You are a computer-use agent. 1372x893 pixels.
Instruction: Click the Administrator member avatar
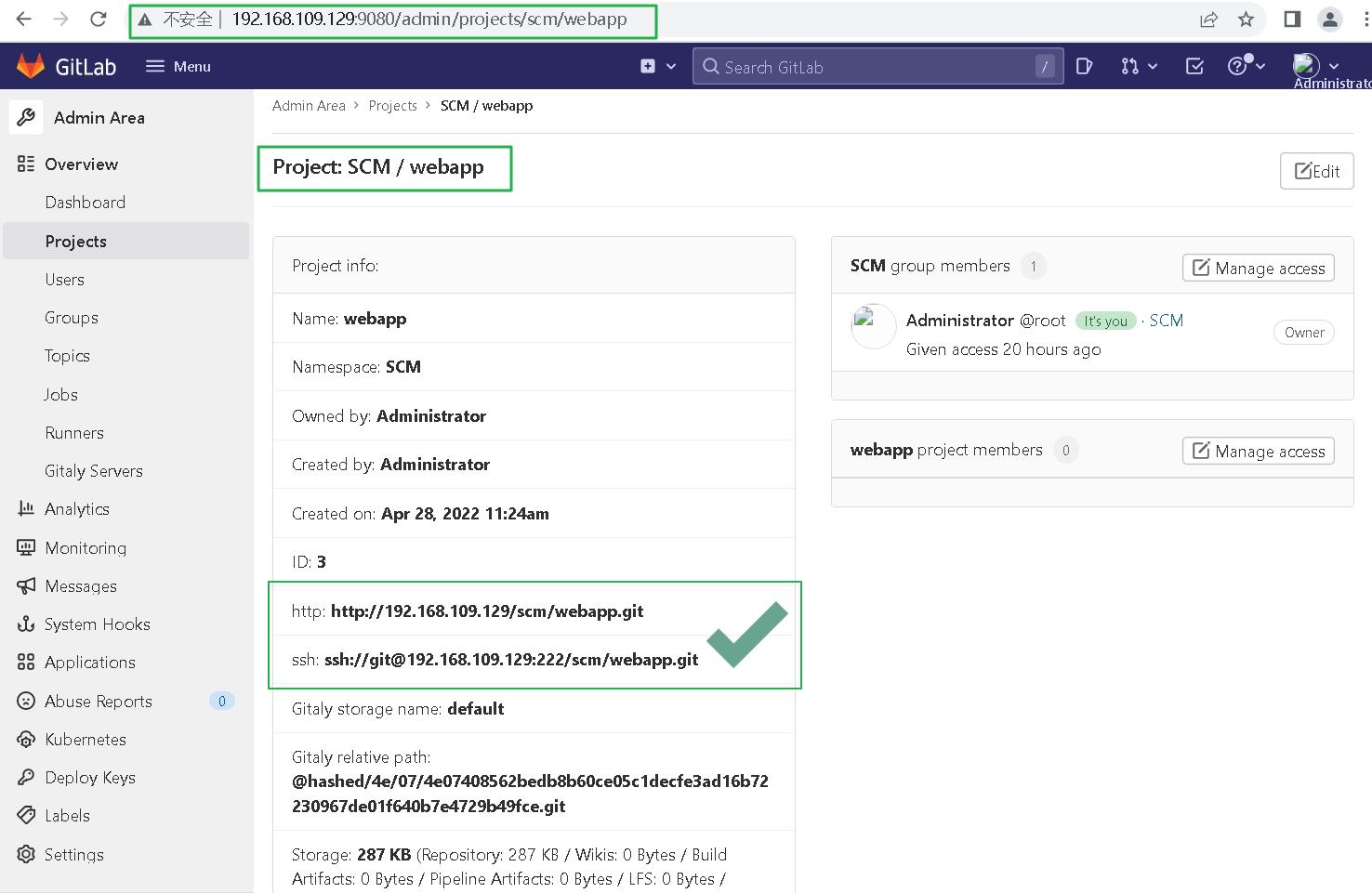[874, 327]
